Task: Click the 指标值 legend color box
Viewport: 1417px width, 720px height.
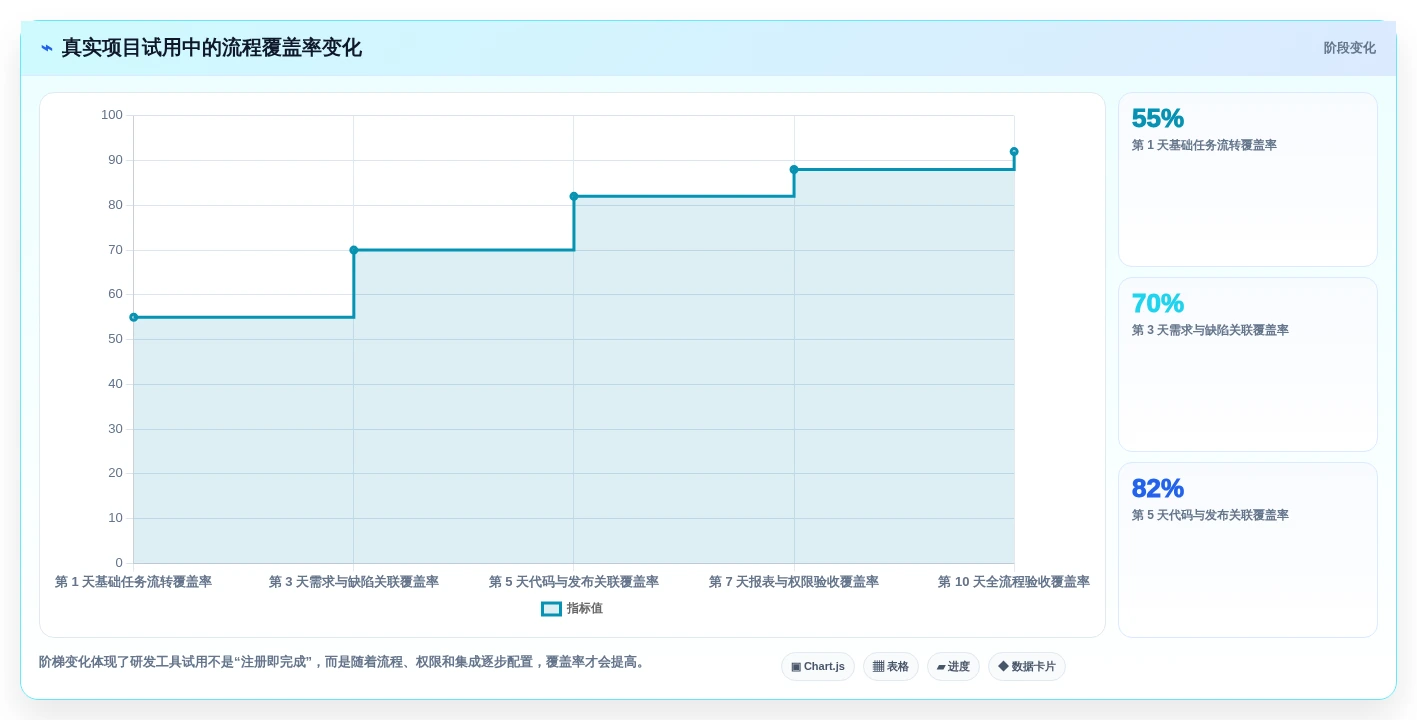Action: (x=551, y=608)
